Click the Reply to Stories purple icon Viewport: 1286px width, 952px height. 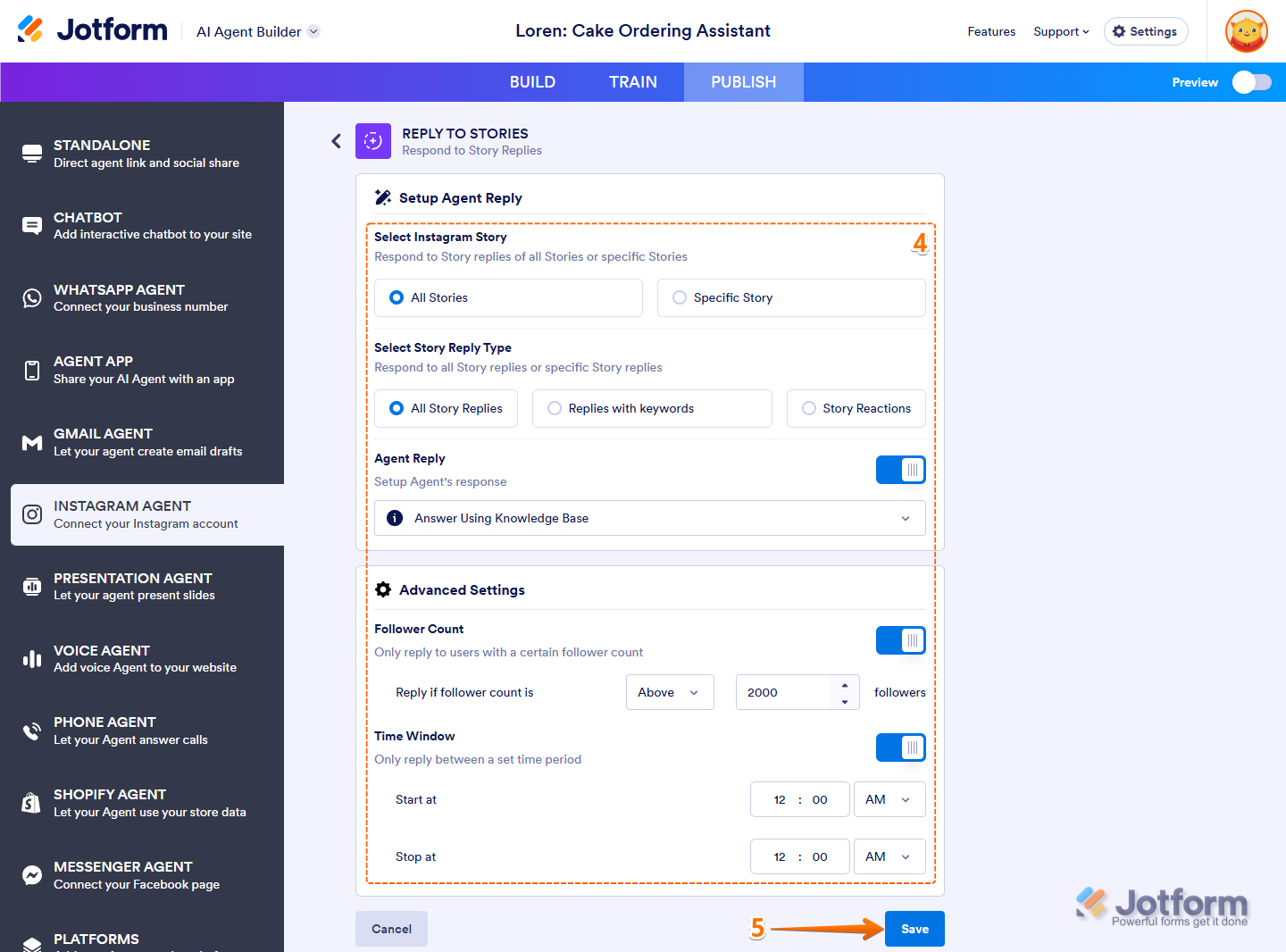[x=373, y=141]
